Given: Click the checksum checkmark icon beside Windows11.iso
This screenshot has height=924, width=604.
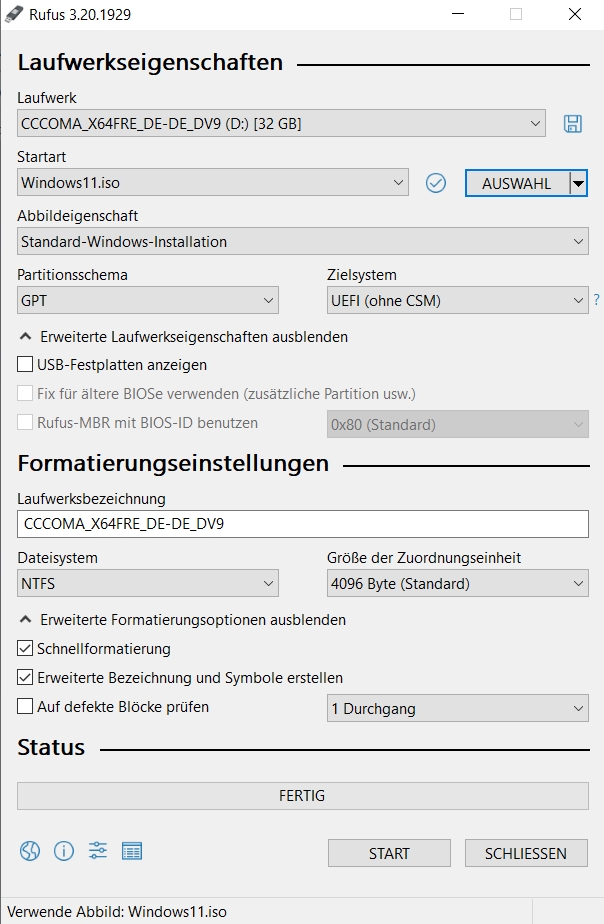Looking at the screenshot, I should [435, 183].
